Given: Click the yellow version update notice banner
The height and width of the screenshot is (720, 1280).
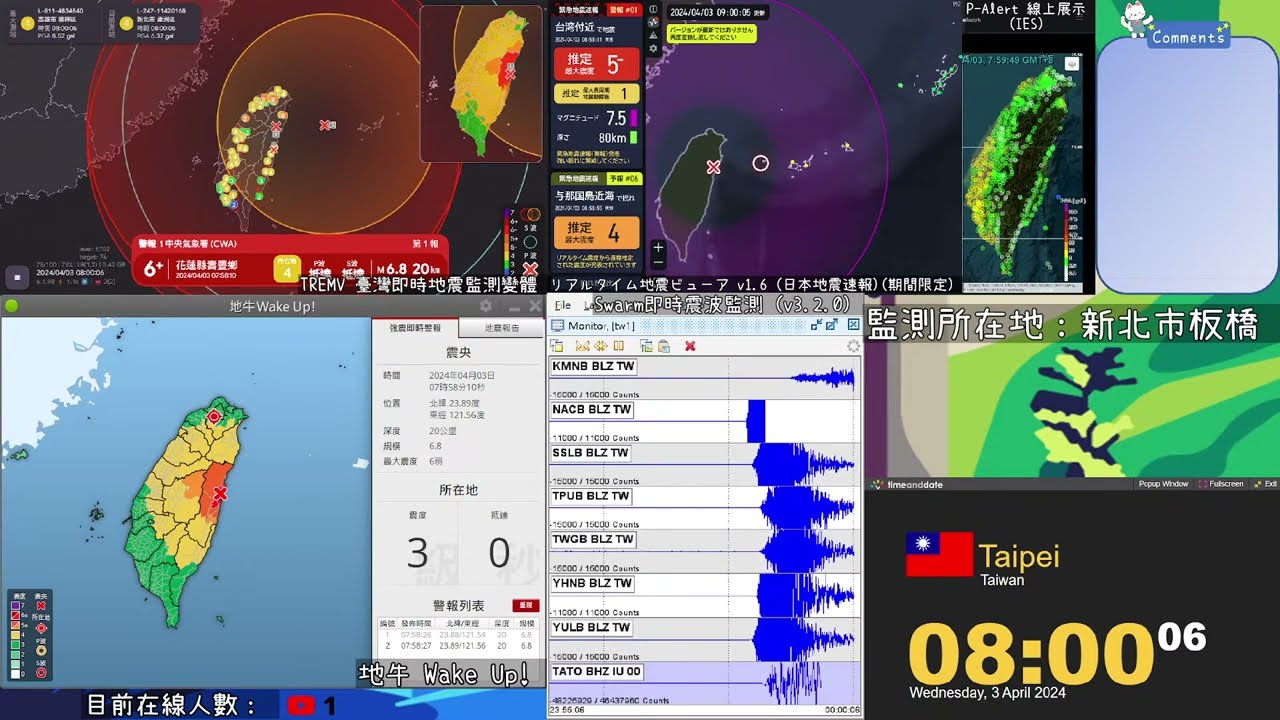Looking at the screenshot, I should (711, 33).
